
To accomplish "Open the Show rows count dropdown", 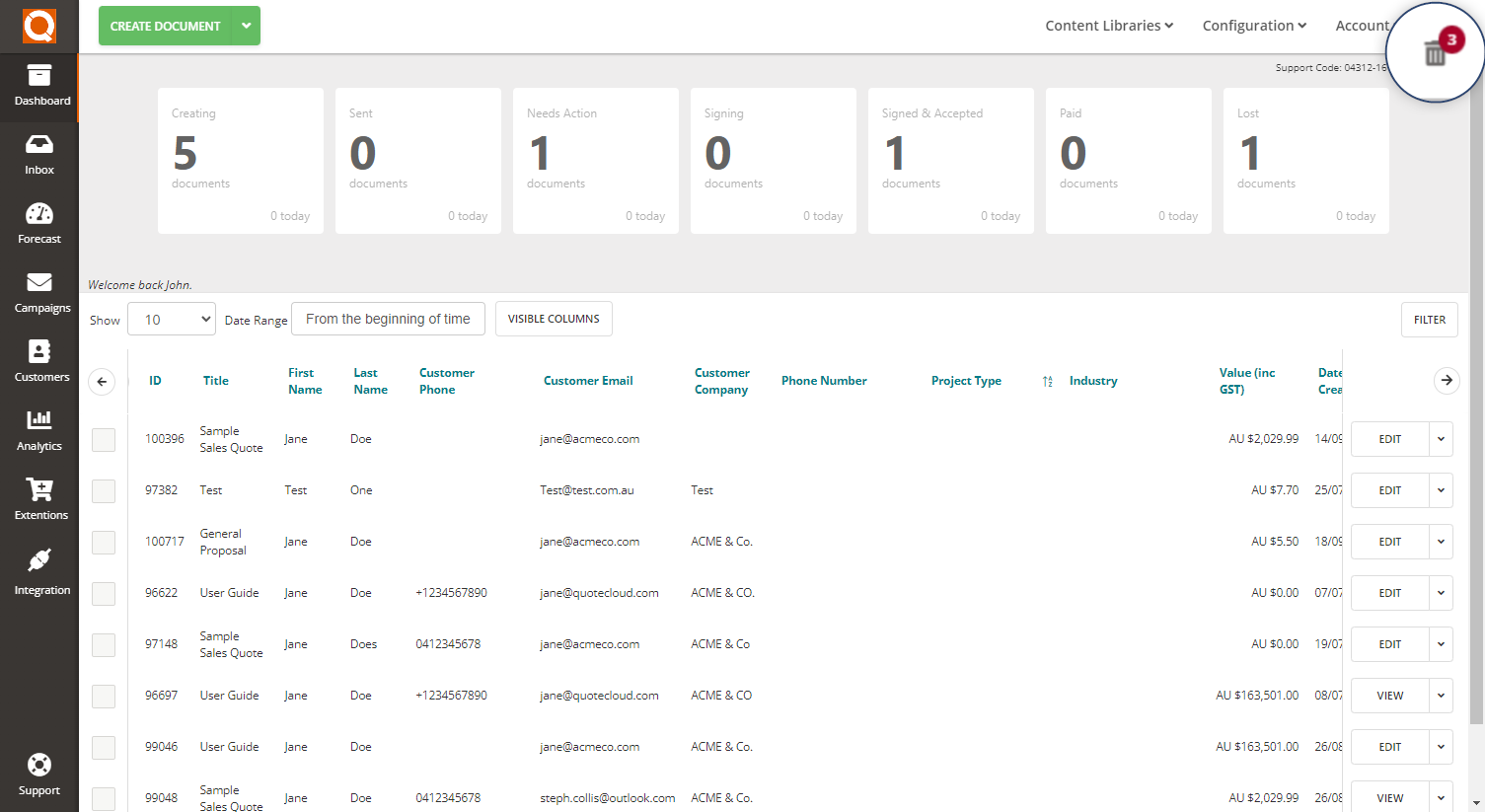I will 171,319.
